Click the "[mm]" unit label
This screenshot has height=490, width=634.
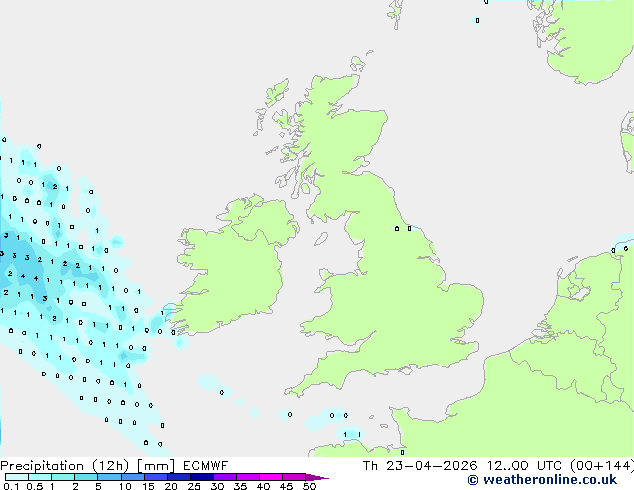[x=156, y=466]
